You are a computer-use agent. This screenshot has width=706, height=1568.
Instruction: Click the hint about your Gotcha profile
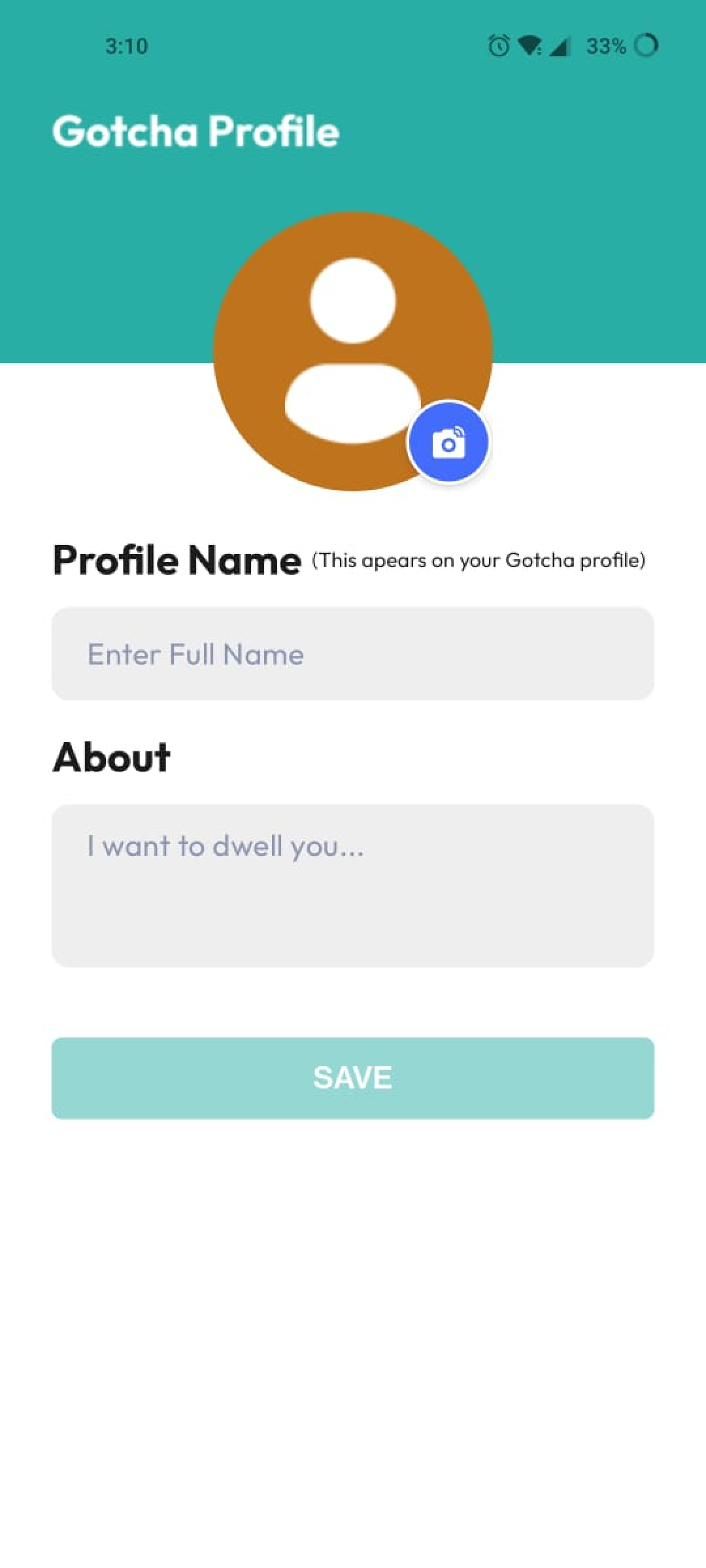(479, 561)
